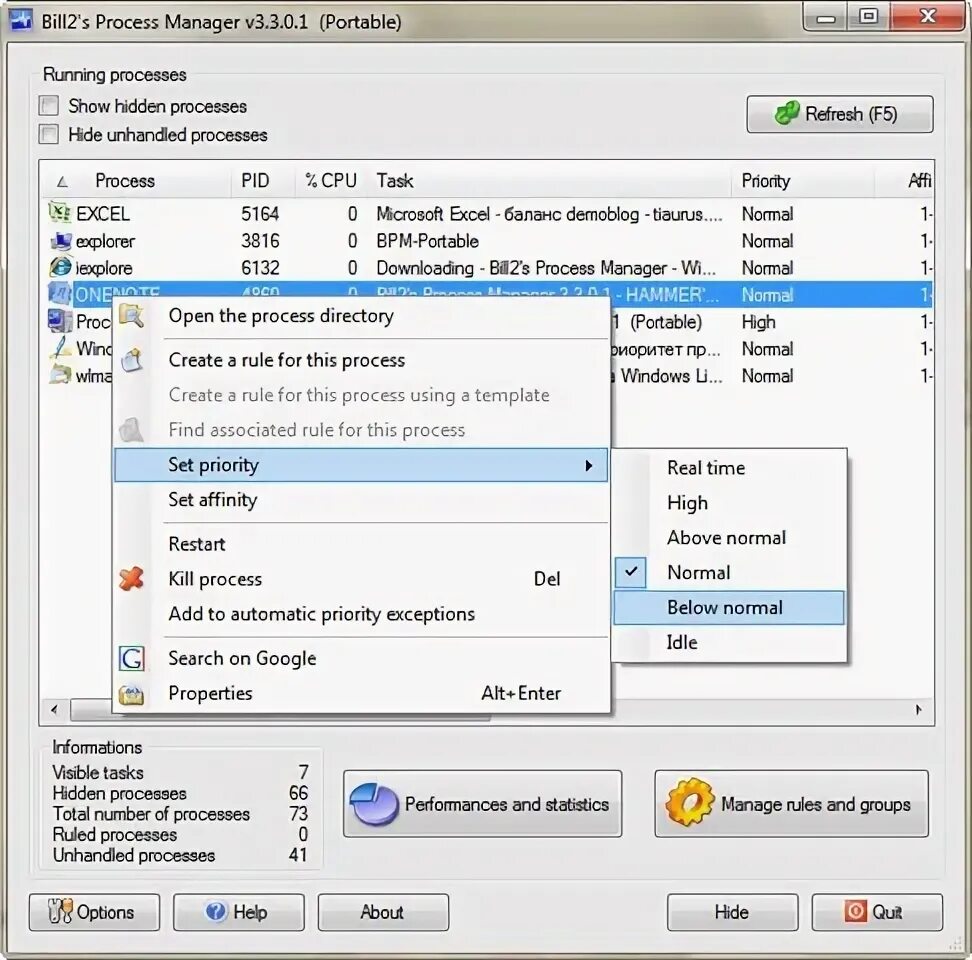
Task: Select the PID value 6132
Action: pos(260,268)
